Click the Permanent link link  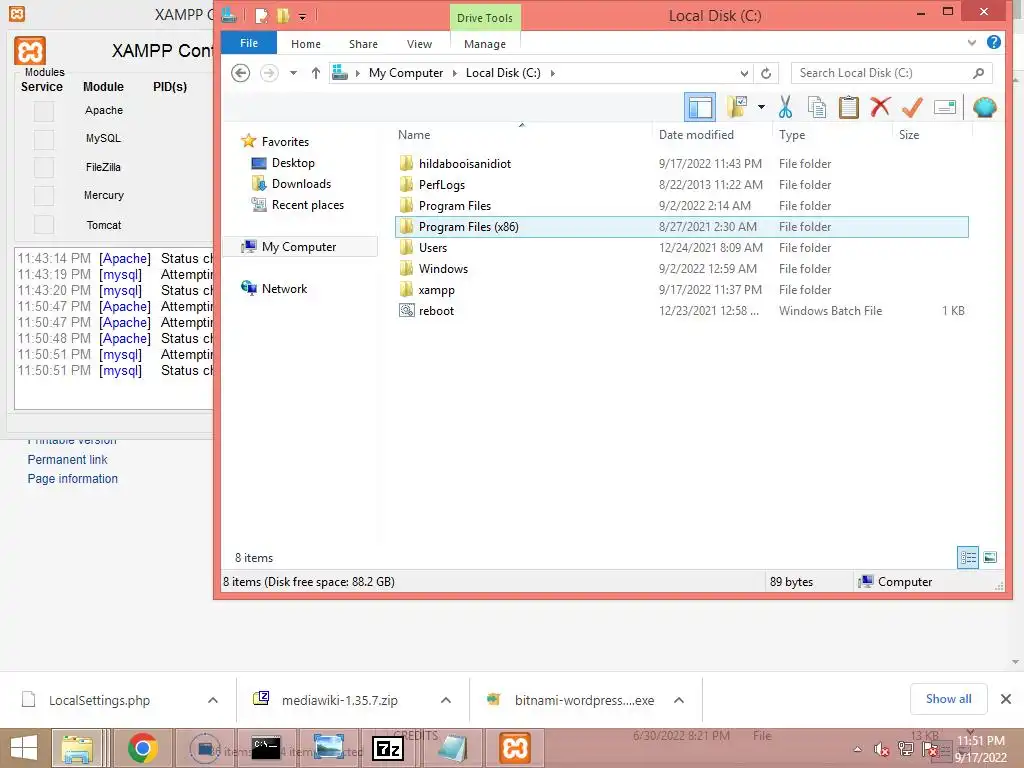point(67,460)
